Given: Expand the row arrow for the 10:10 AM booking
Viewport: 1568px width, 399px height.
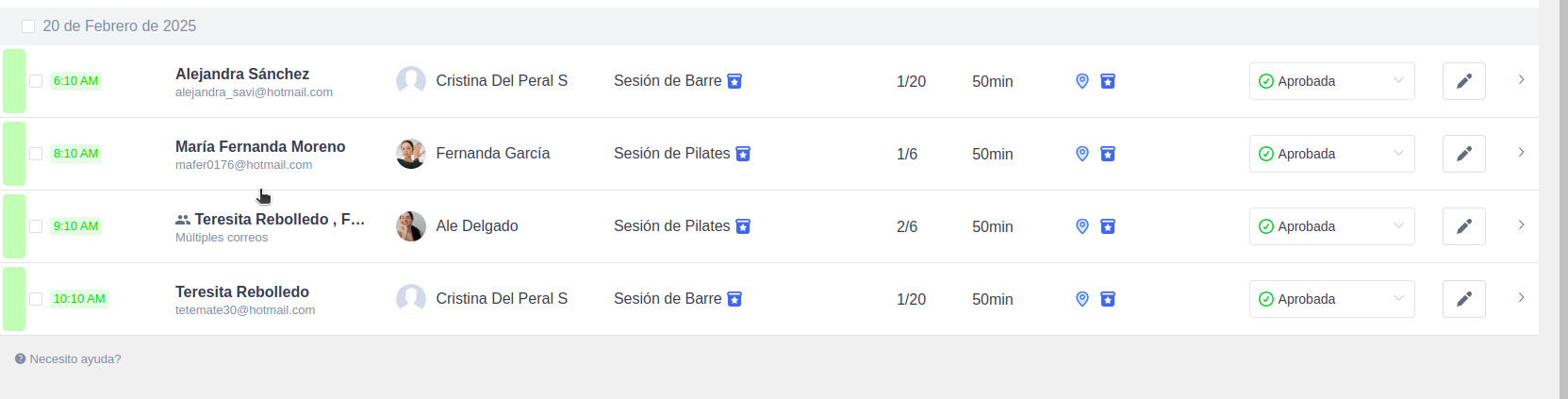Looking at the screenshot, I should (1521, 298).
